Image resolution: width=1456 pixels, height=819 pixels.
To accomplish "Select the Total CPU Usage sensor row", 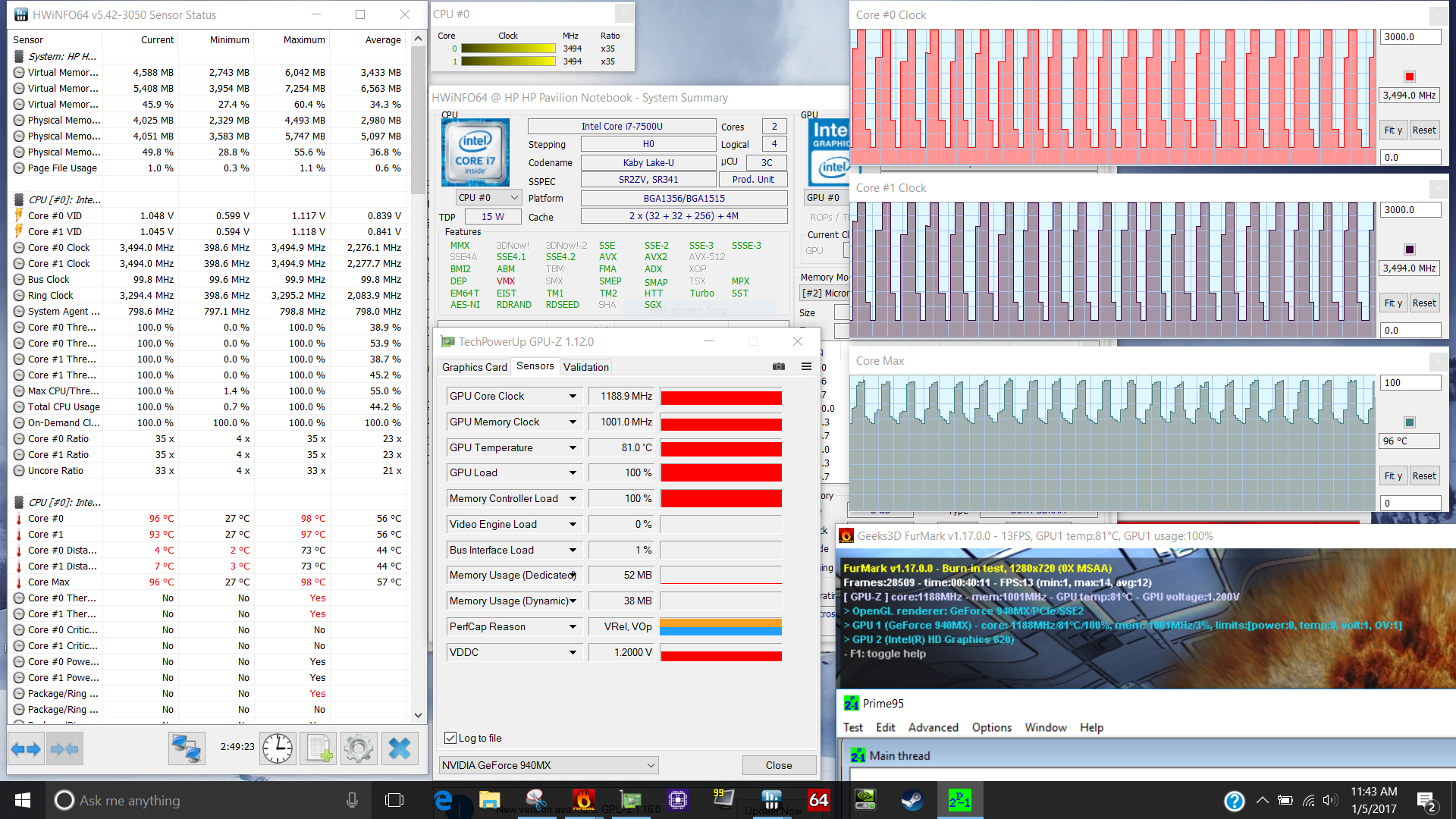I will tap(209, 406).
